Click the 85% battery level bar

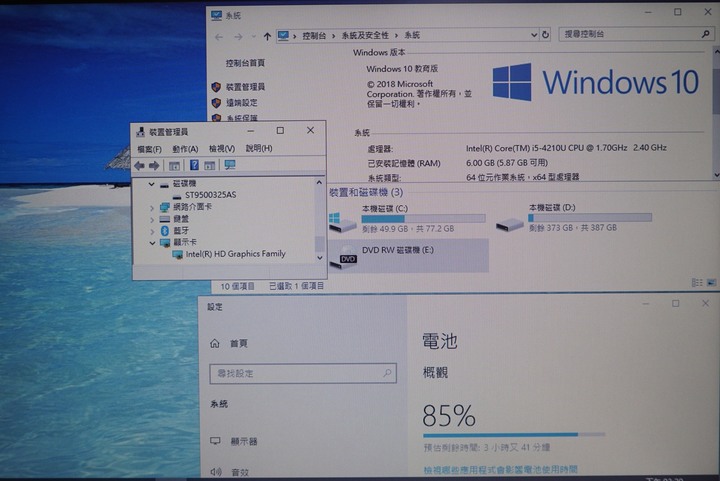point(514,434)
